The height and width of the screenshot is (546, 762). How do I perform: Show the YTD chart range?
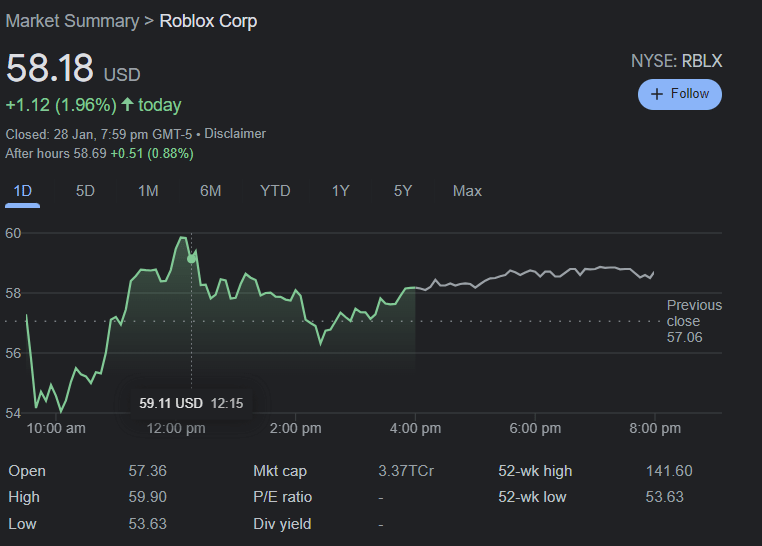tap(275, 191)
